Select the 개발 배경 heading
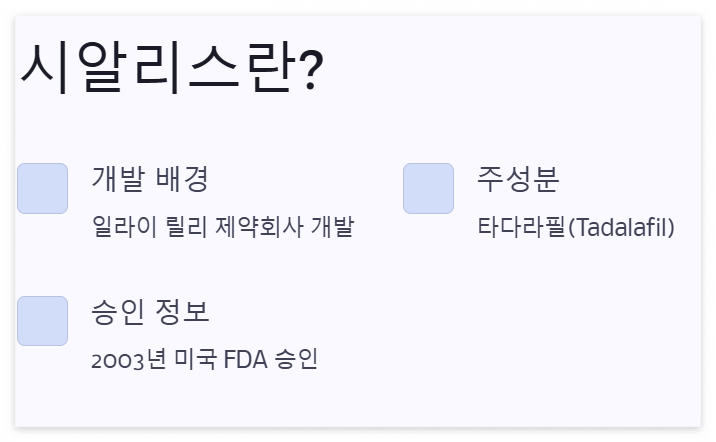Viewport: 716px width, 442px height. pos(150,179)
